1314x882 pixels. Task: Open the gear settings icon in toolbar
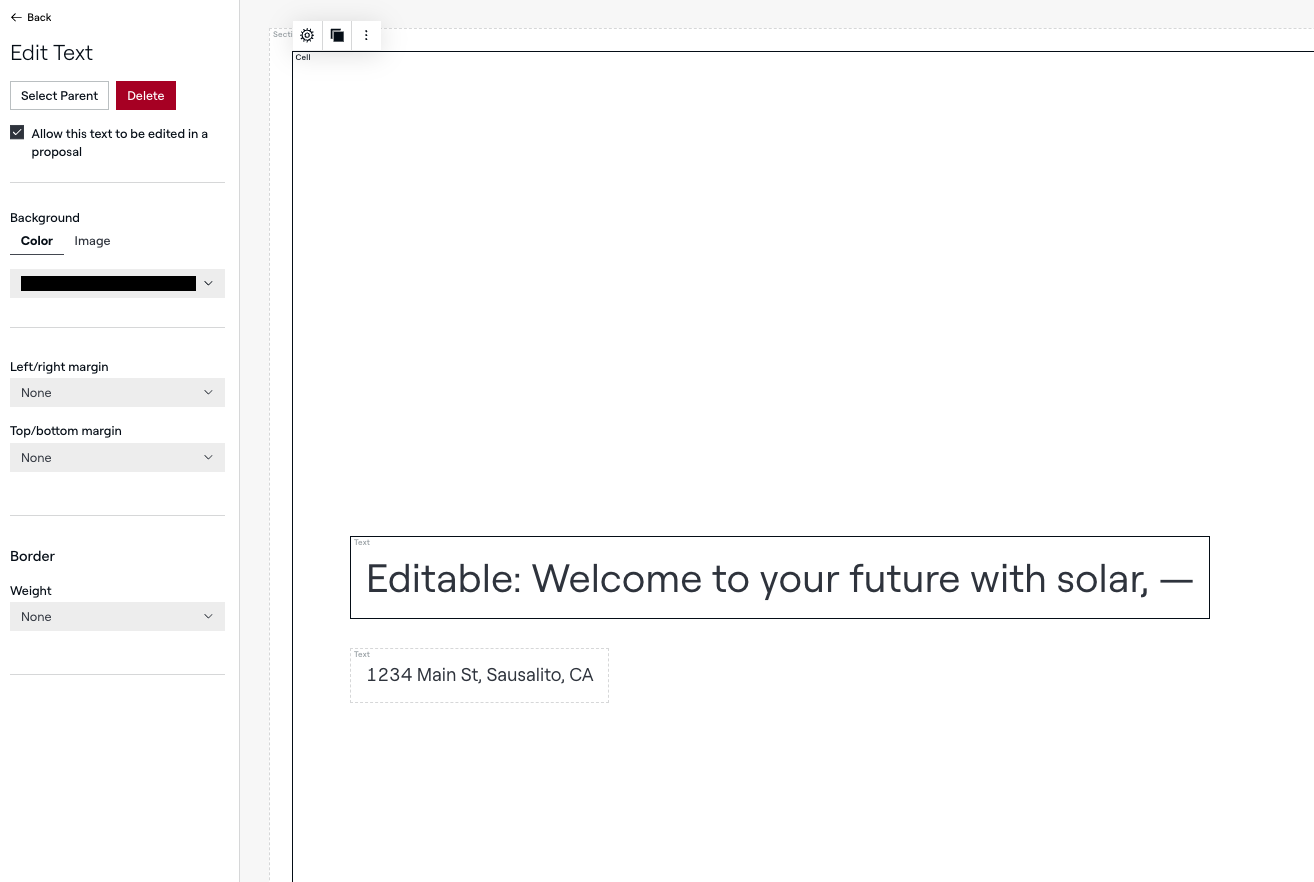tap(307, 35)
